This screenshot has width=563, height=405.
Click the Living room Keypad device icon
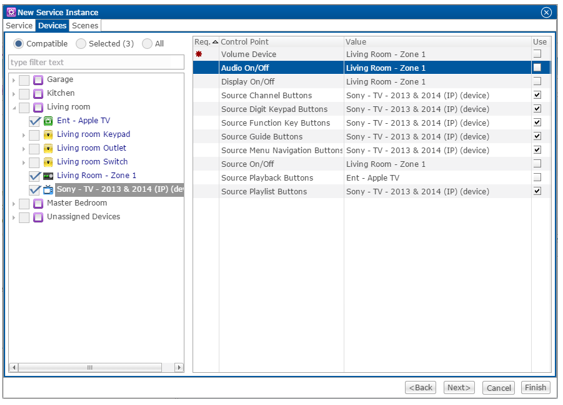tap(48, 135)
